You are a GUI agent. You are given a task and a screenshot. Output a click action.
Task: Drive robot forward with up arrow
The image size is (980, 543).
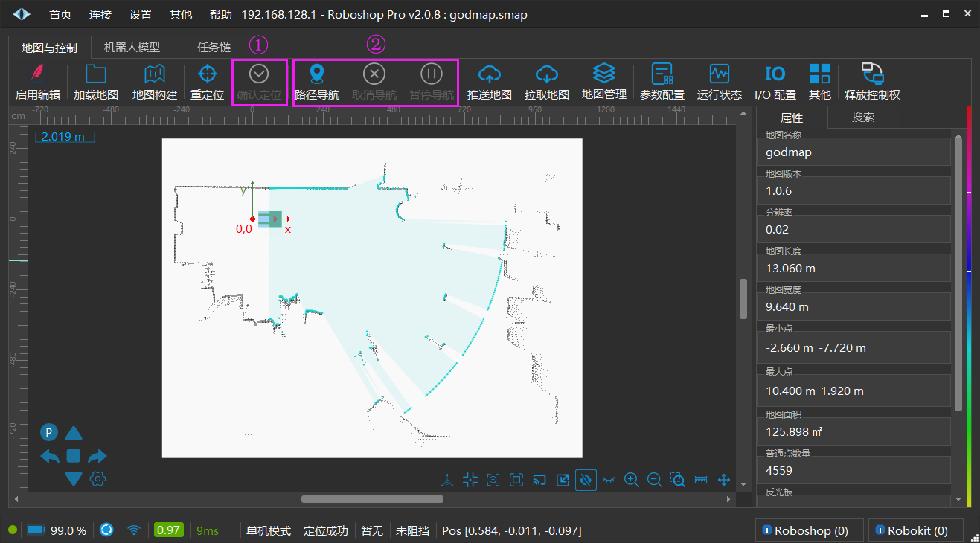74,433
